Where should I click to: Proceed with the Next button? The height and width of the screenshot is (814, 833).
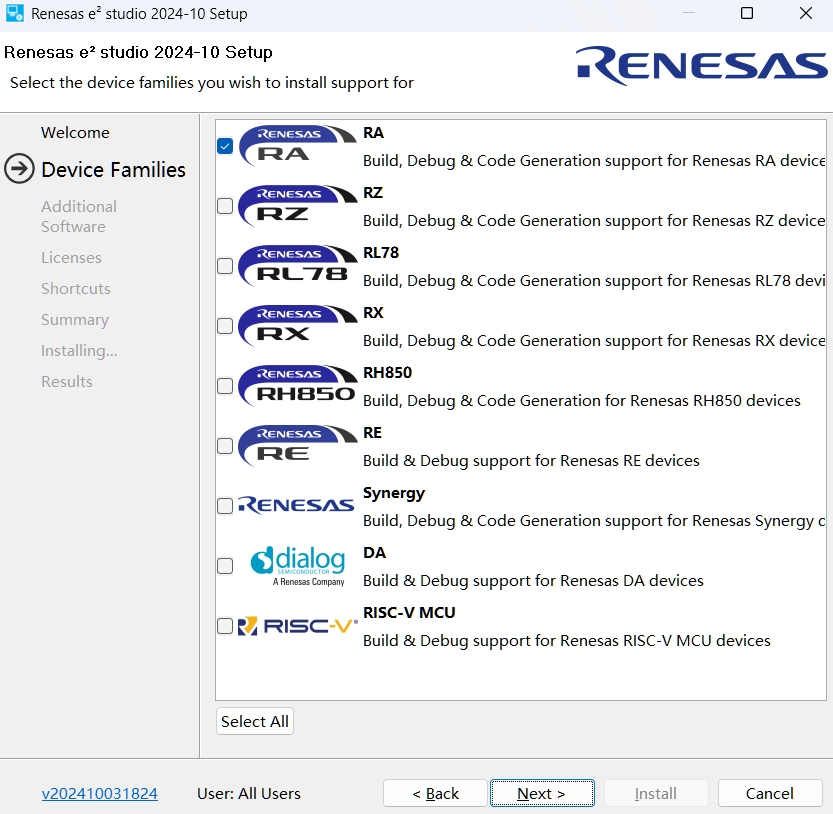(x=542, y=793)
